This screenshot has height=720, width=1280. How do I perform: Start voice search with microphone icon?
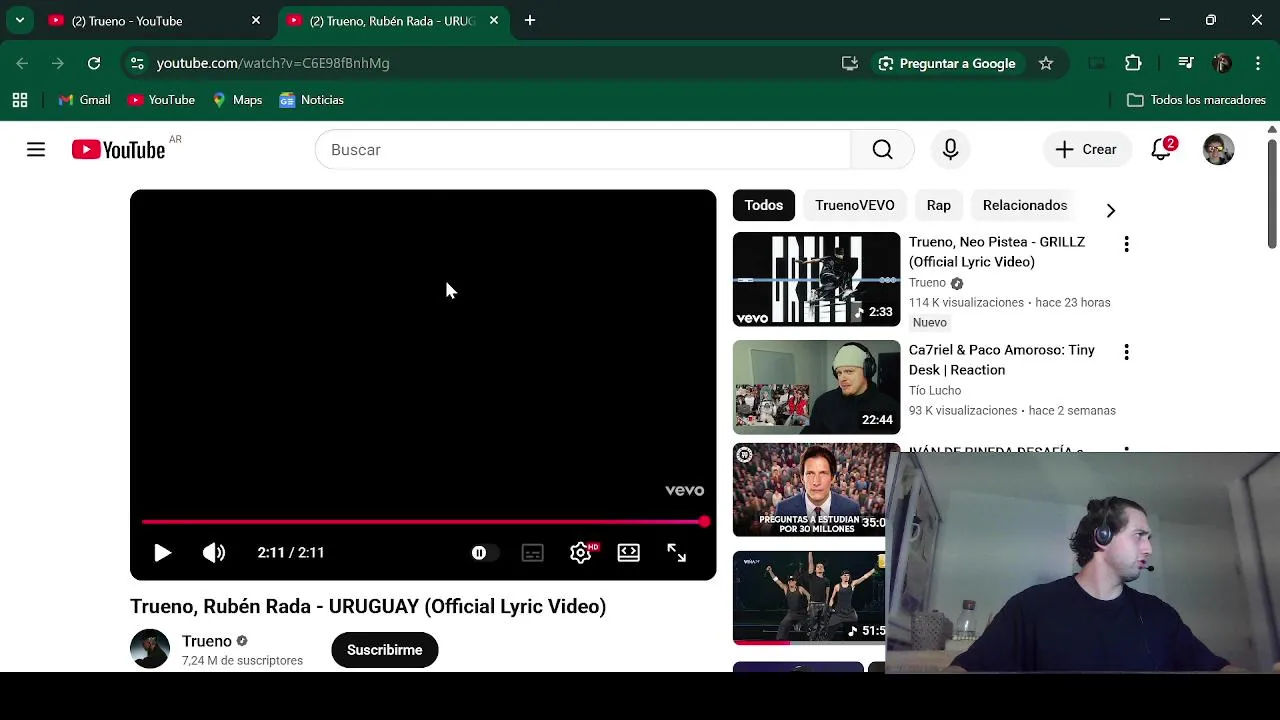950,150
